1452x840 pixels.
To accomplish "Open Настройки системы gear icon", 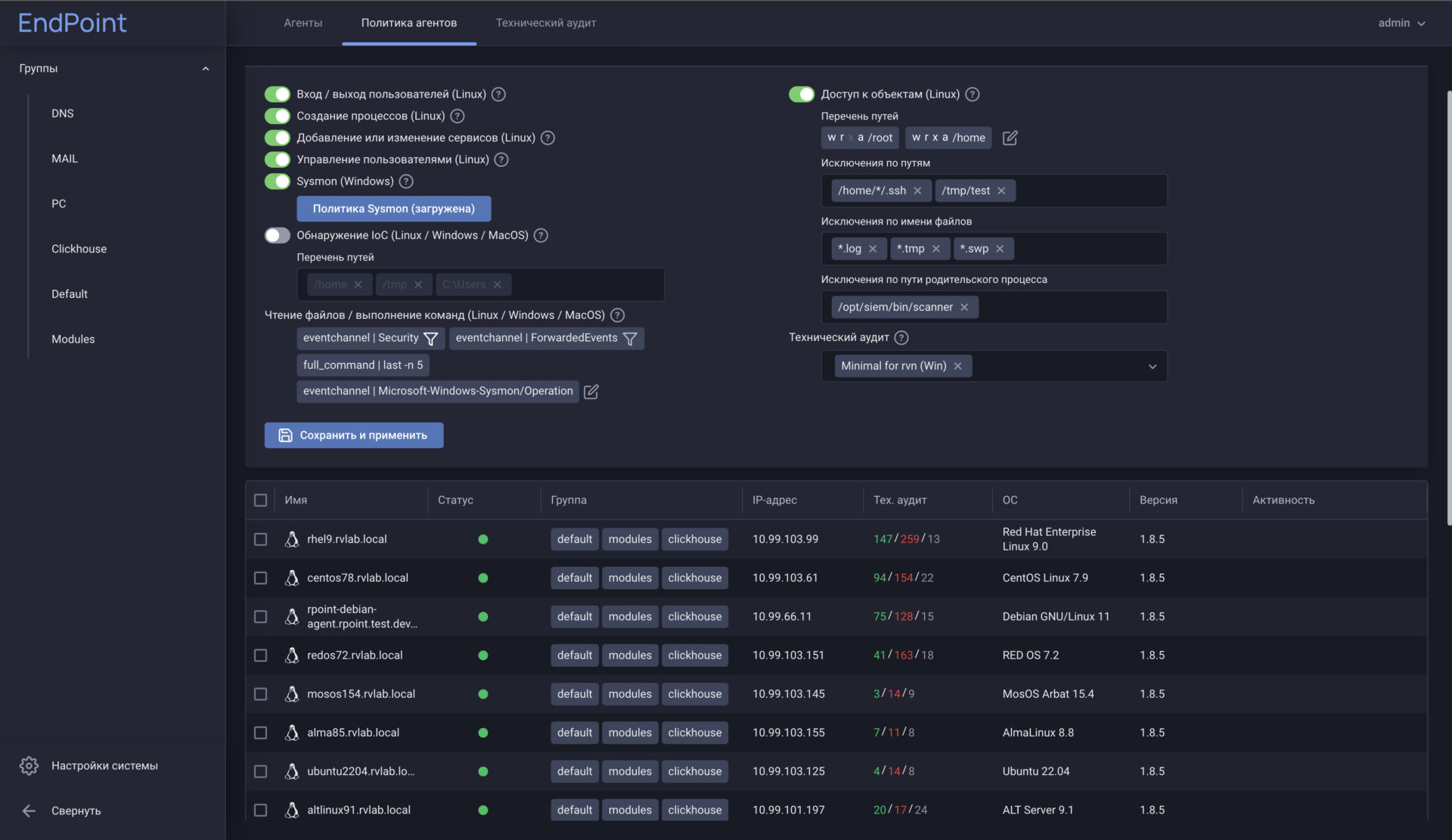I will point(29,766).
